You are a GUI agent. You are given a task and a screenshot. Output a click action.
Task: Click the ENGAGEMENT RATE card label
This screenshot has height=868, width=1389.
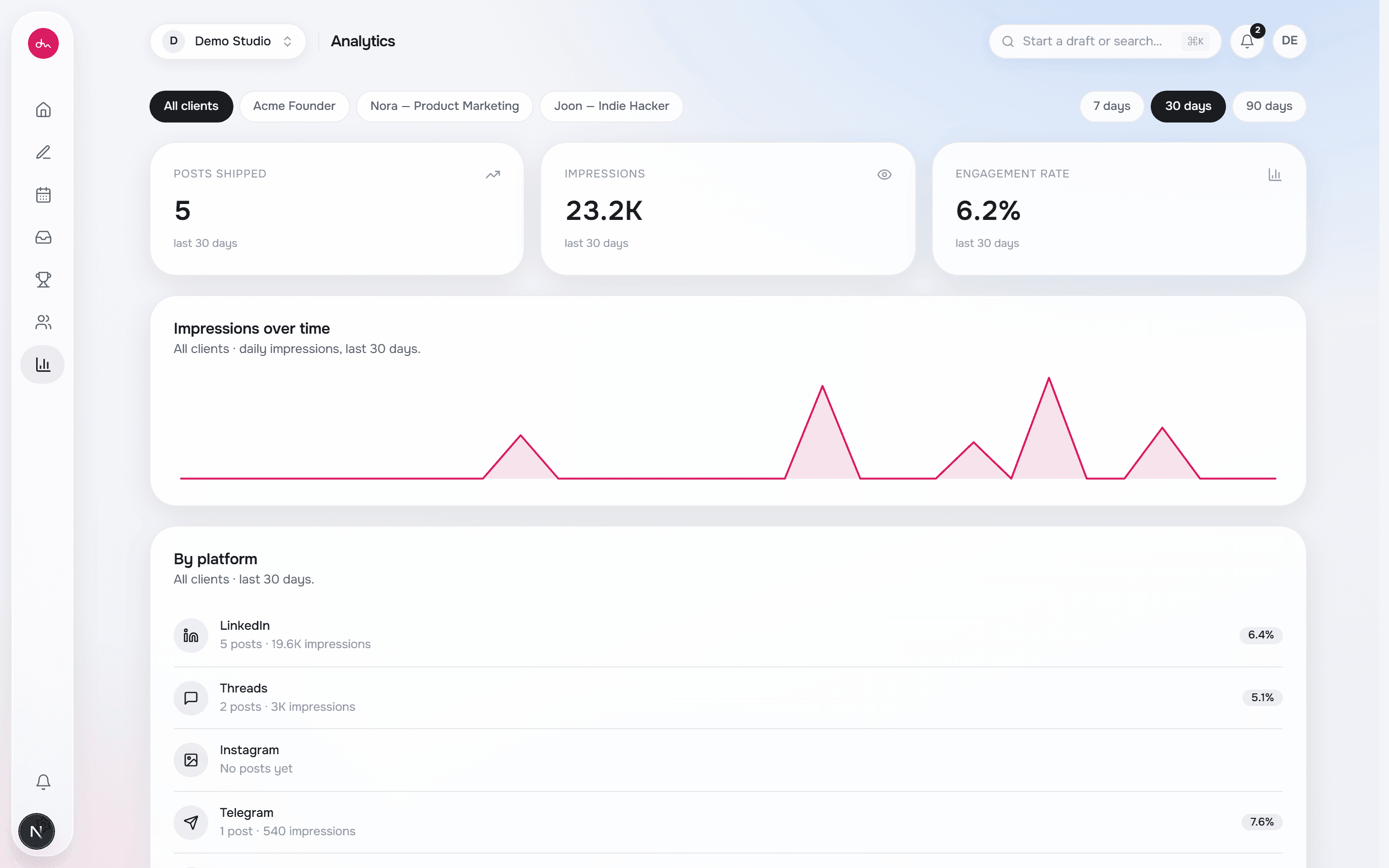[1012, 174]
